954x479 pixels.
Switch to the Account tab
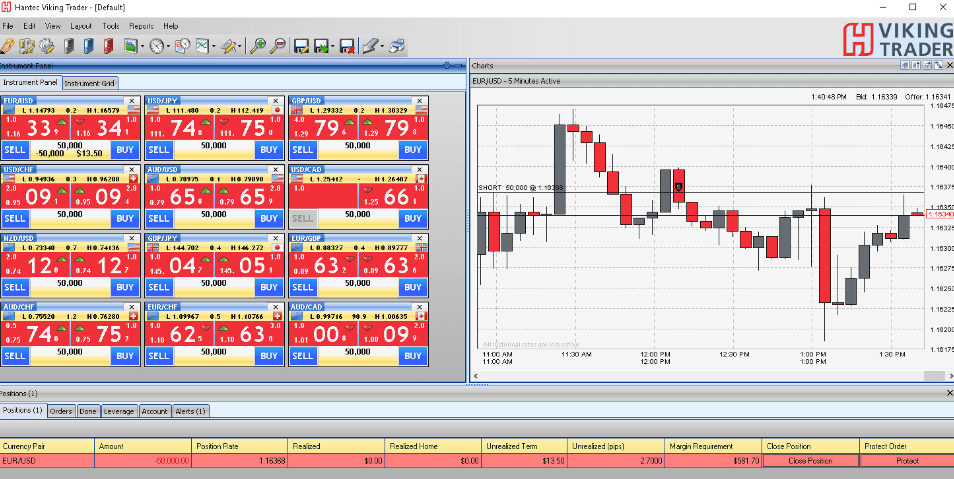[155, 411]
